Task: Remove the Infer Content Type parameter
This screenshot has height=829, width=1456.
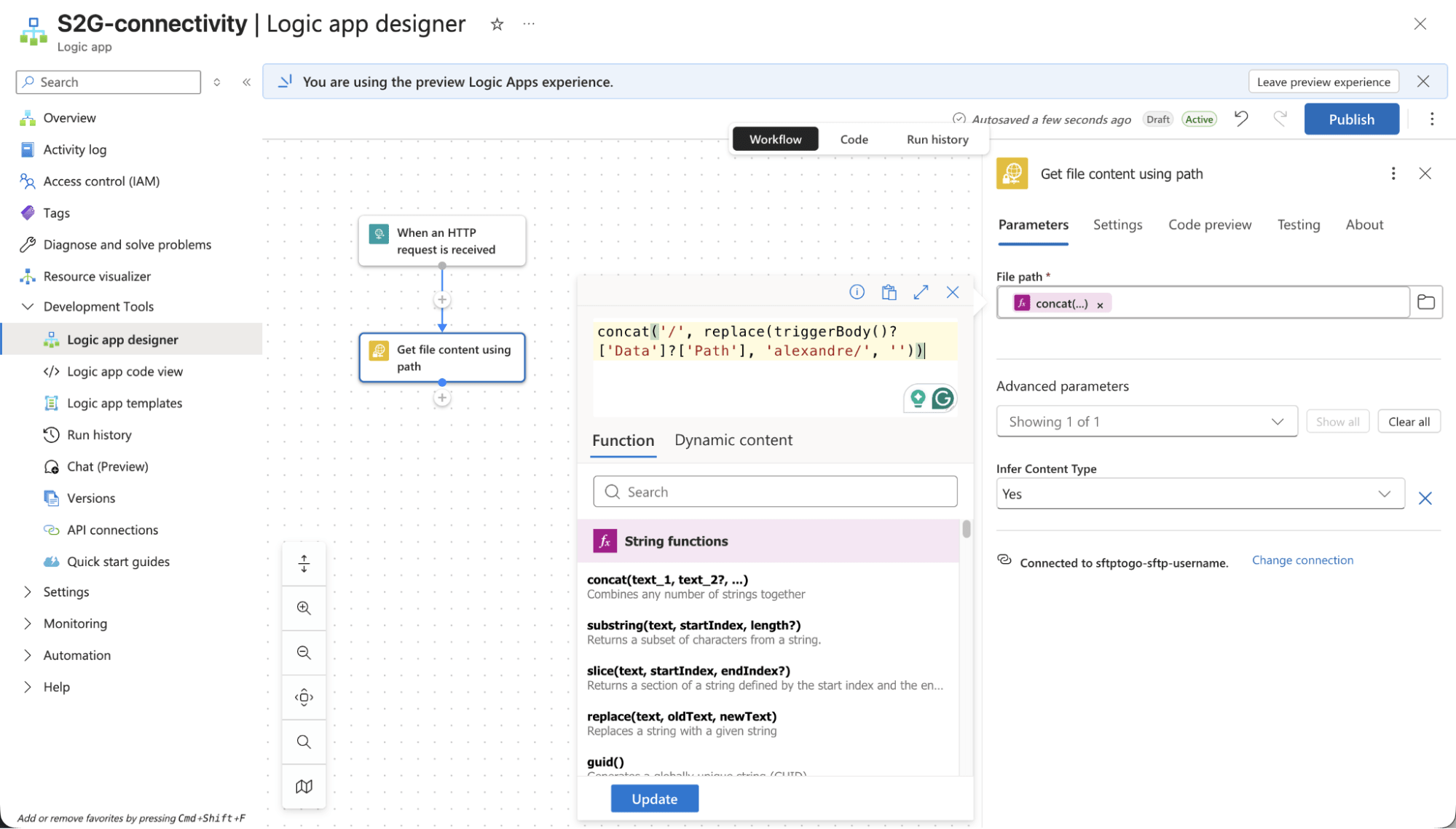Action: 1425,498
